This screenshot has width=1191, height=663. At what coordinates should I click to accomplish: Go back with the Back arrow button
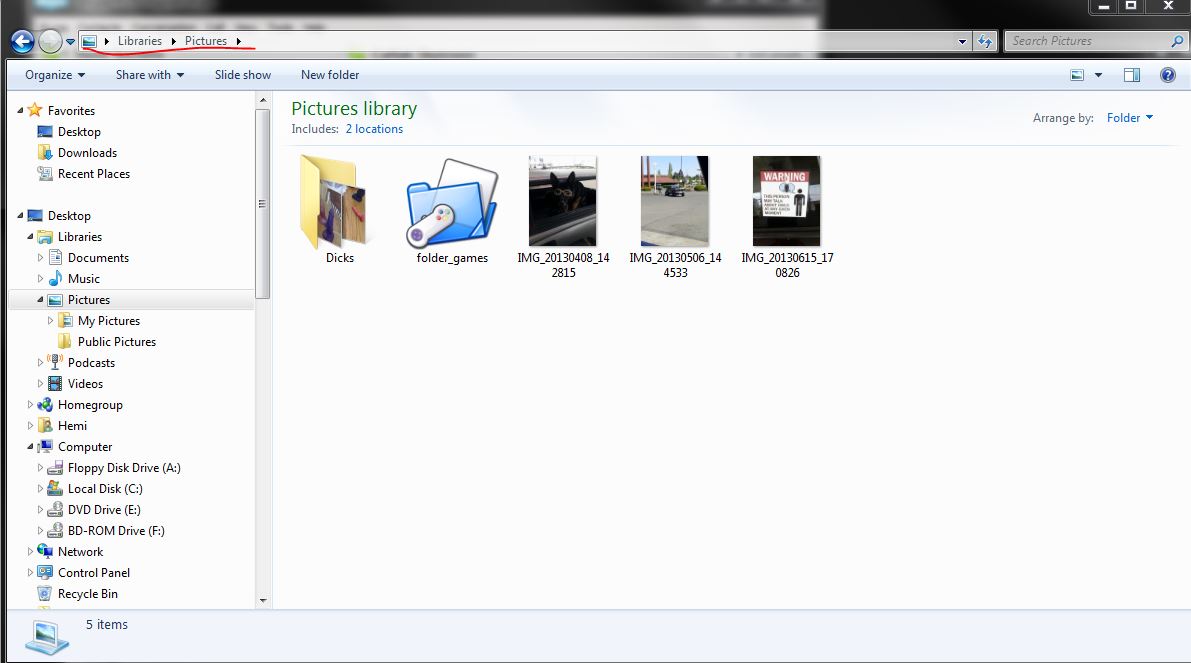coord(23,41)
